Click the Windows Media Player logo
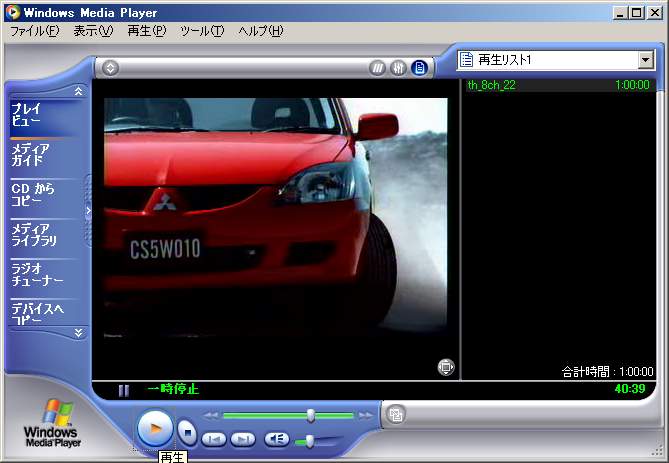Screen dimensions: 669x463 coord(53,423)
